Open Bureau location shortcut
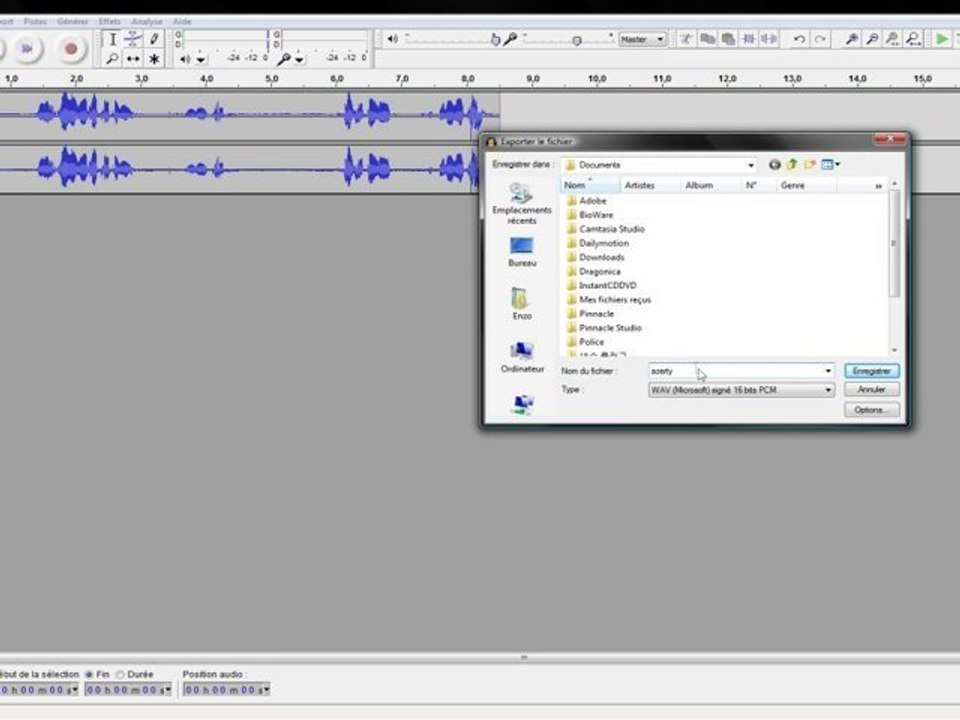The width and height of the screenshot is (960, 720). point(522,252)
